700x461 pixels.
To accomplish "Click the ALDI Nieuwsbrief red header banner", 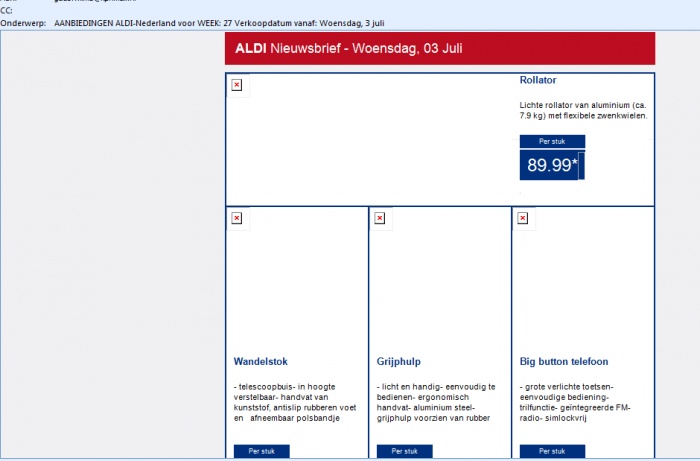I will 440,48.
